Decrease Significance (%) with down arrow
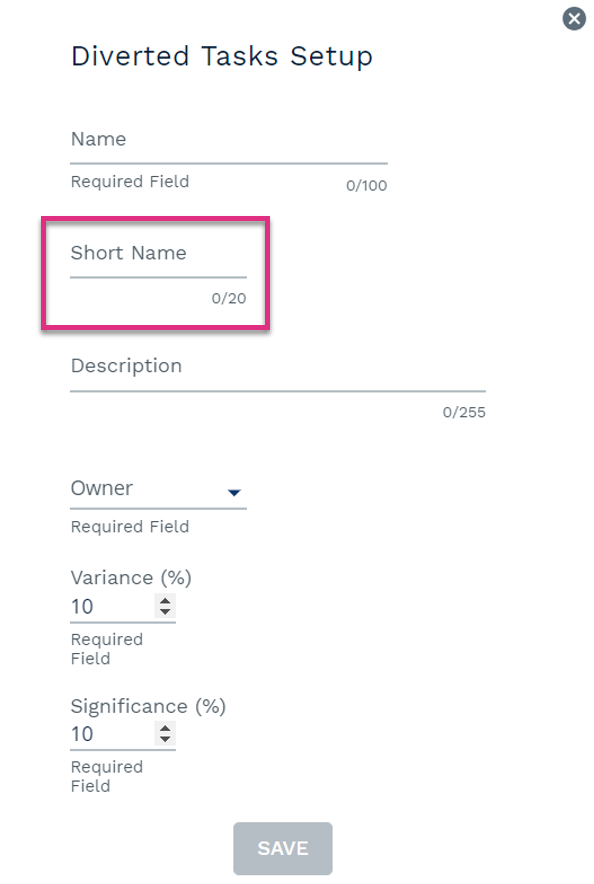This screenshot has width=594, height=884. tap(165, 739)
